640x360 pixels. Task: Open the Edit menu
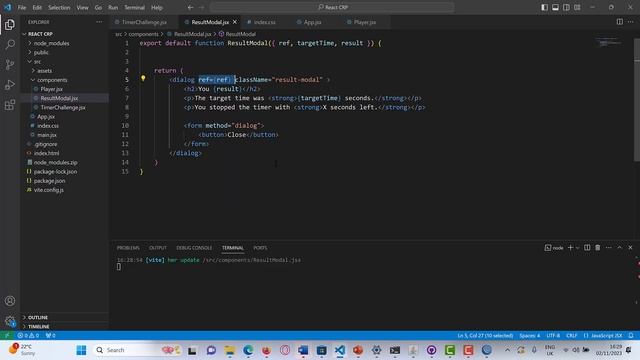coord(37,7)
